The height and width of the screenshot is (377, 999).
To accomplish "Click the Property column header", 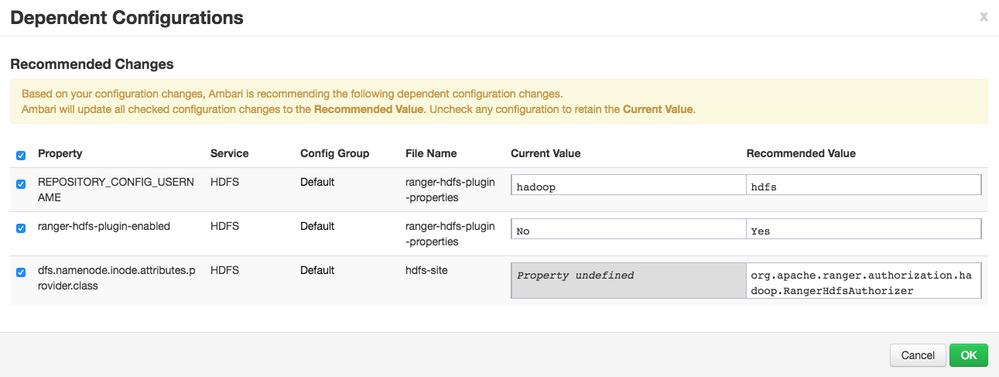I will (60, 153).
